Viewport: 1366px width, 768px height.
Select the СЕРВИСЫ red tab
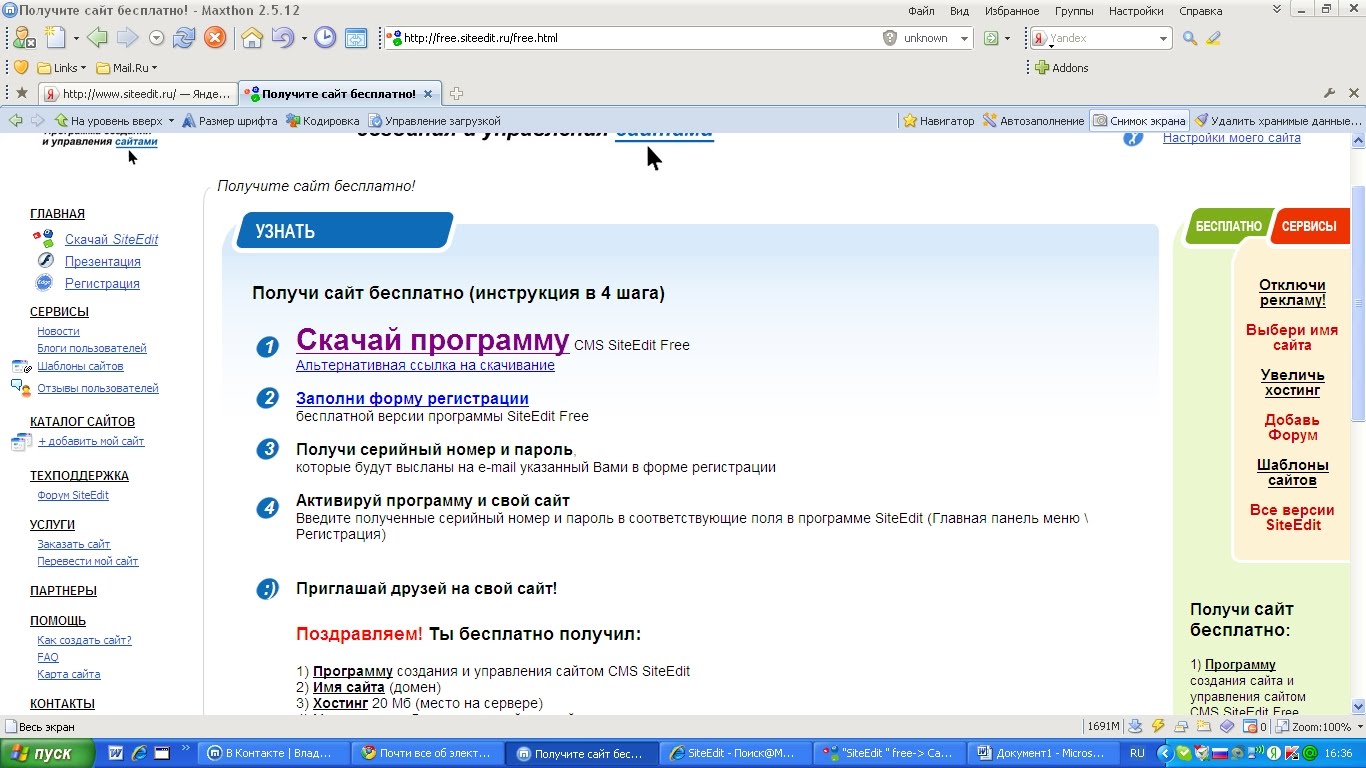(x=1309, y=226)
